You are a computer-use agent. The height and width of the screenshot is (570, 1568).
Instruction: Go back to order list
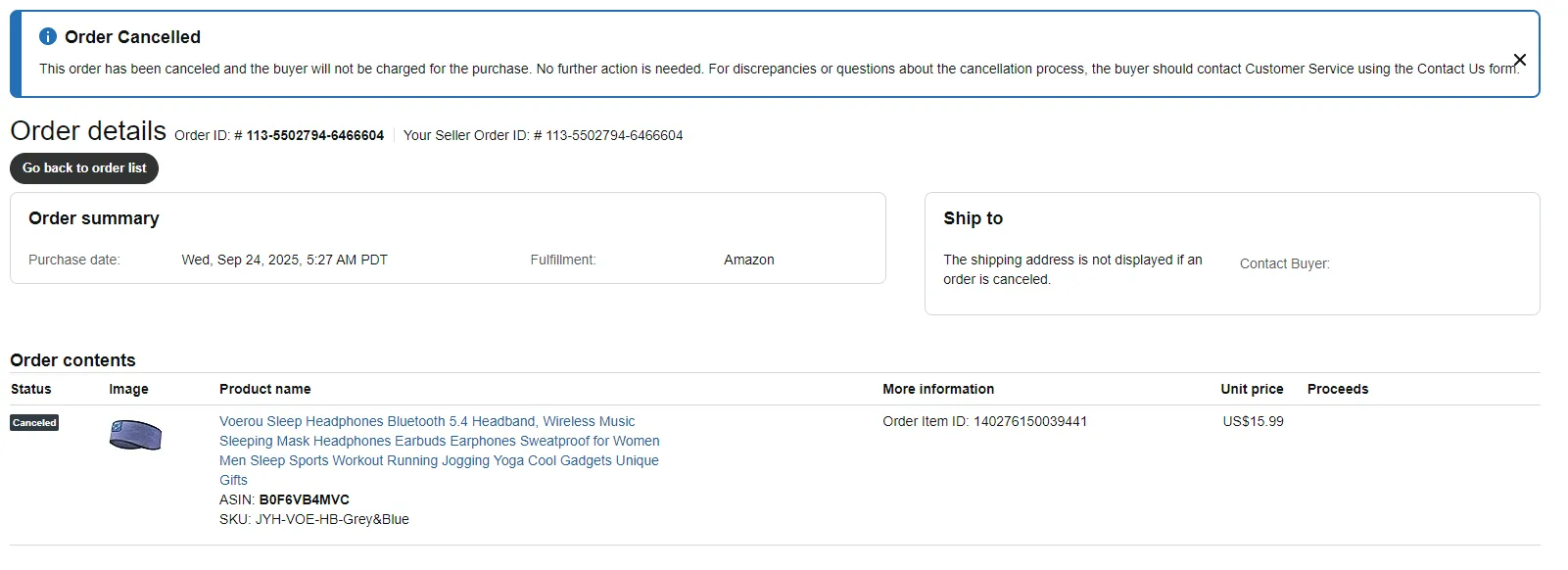(84, 168)
